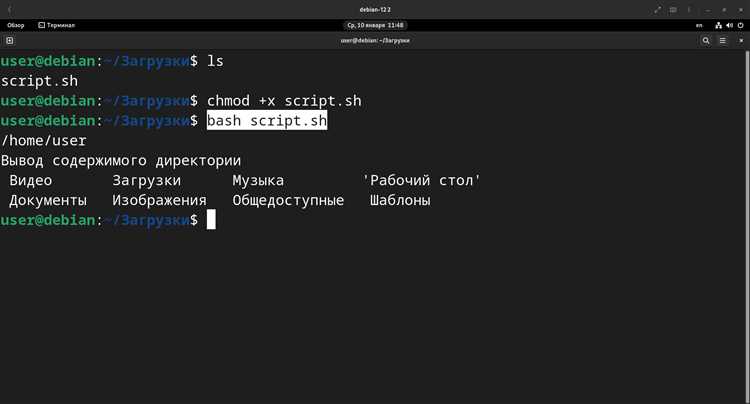The image size is (750, 404).
Task: Select the terminal window title 'user@debian'
Action: coord(375,41)
